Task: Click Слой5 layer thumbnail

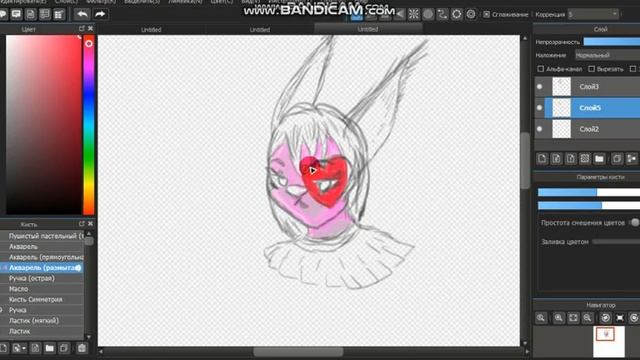Action: pos(561,108)
